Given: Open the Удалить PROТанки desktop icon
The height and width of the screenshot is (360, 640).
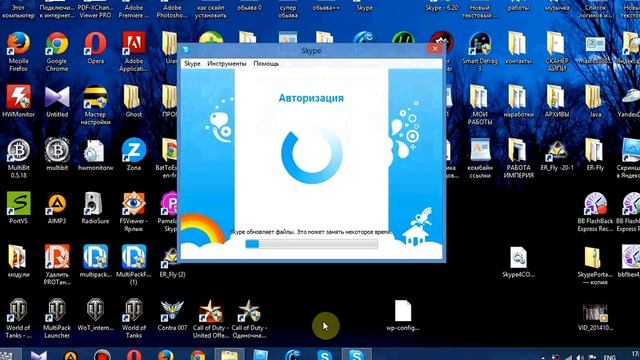Looking at the screenshot, I should coord(57,265).
